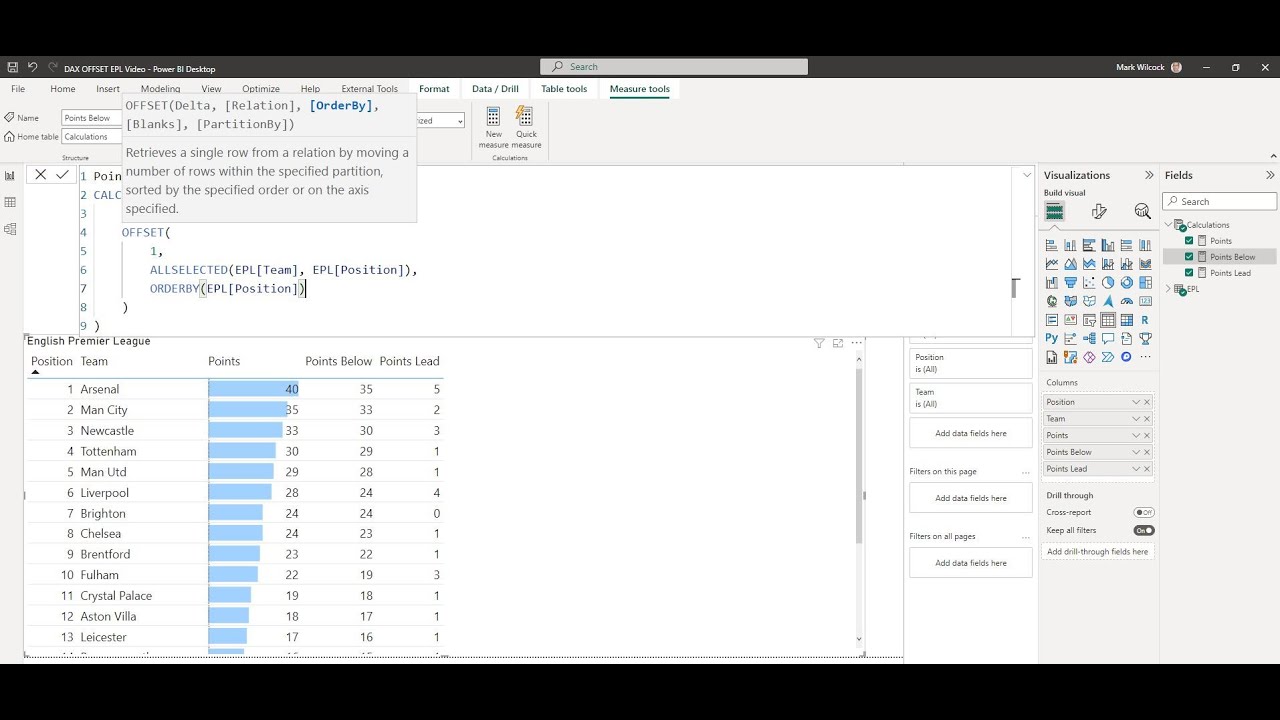1280x720 pixels.
Task: Choose the scatter chart visual
Action: coord(1089,283)
